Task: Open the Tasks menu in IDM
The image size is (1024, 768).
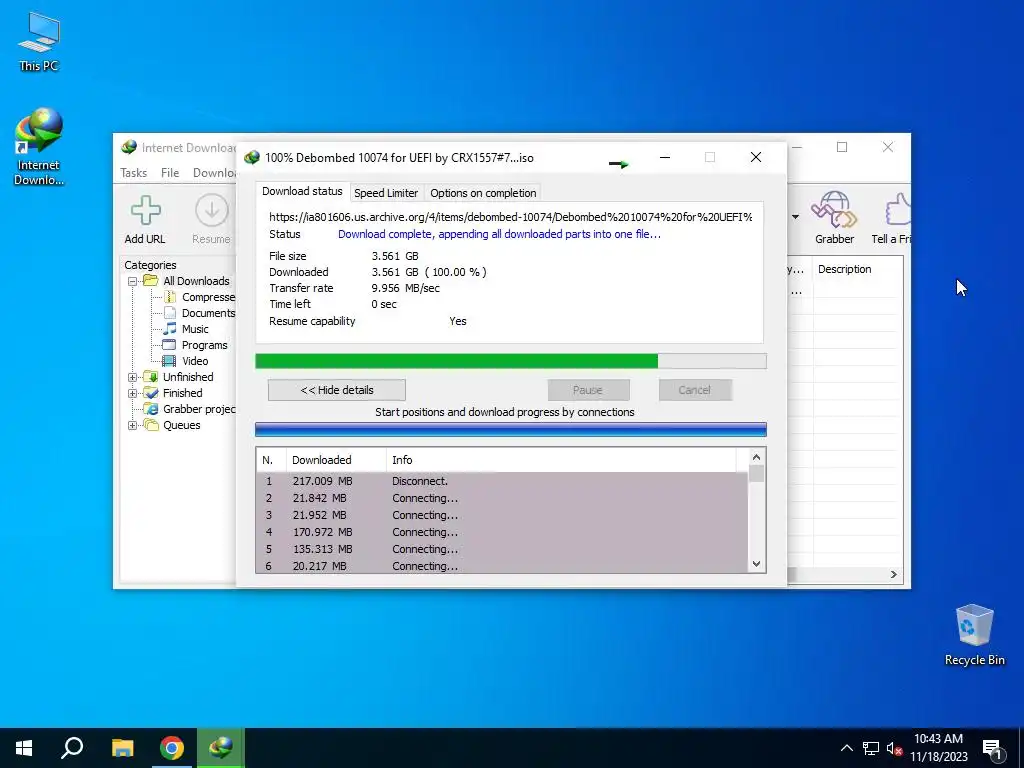Action: pos(133,173)
